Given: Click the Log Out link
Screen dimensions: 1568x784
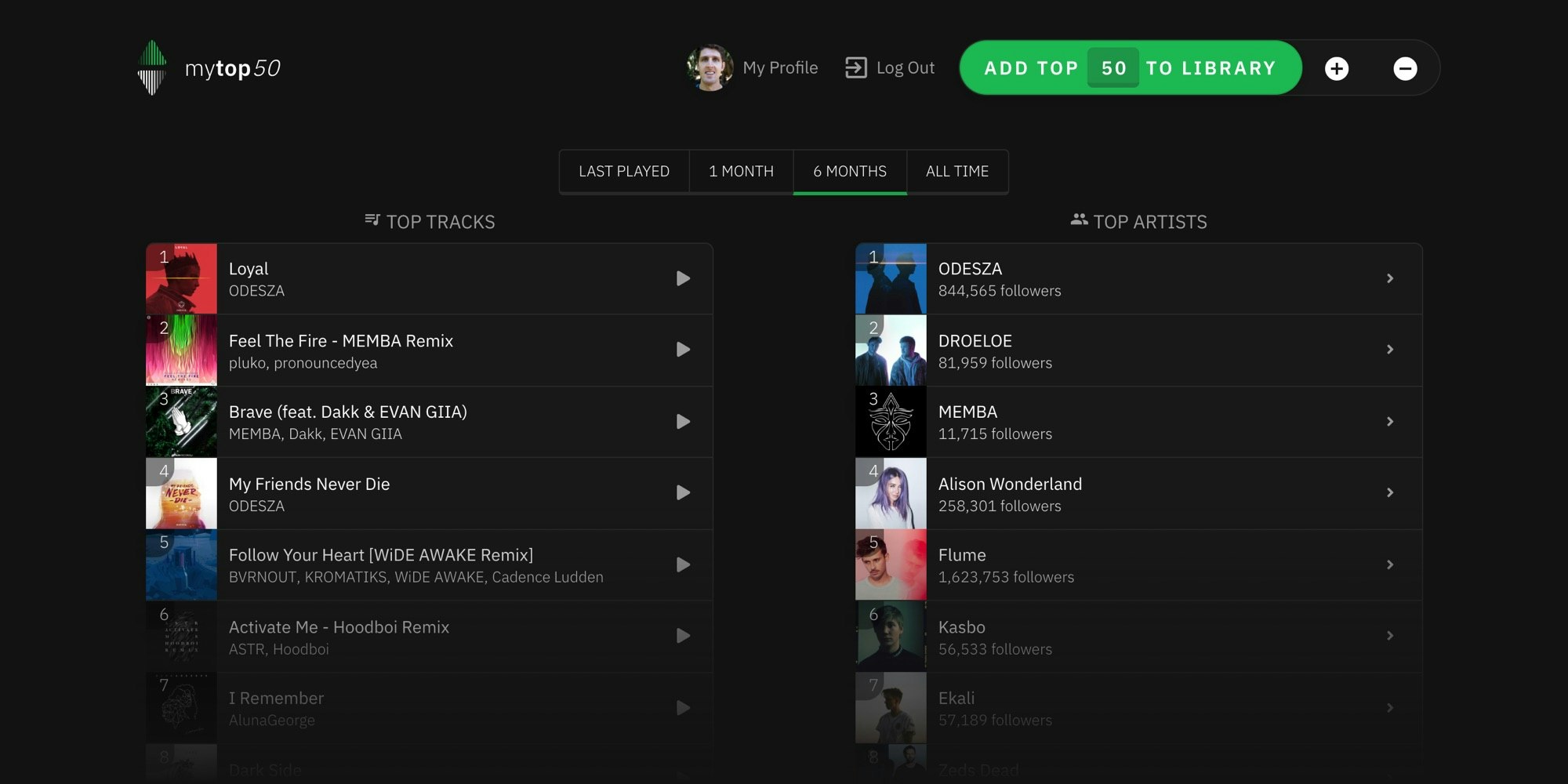Looking at the screenshot, I should 906,68.
